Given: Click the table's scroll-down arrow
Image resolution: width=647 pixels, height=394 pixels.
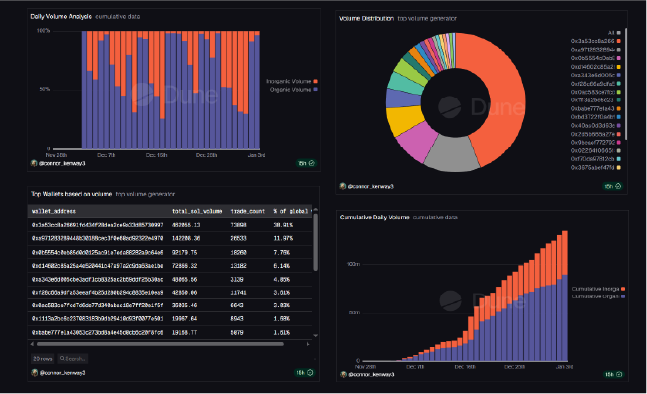Looking at the screenshot, I should pos(316,335).
